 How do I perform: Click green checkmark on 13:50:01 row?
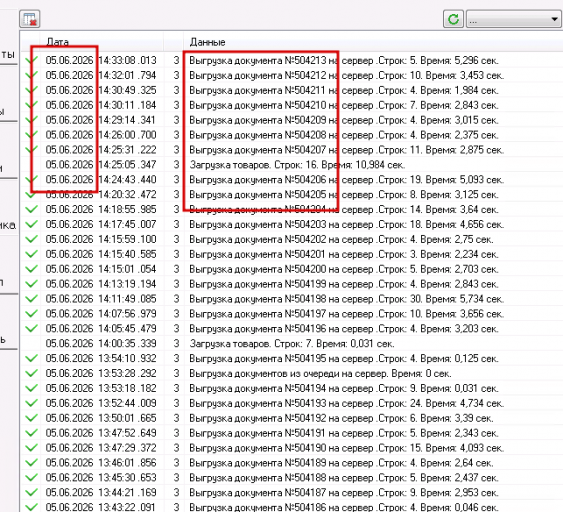pos(32,418)
